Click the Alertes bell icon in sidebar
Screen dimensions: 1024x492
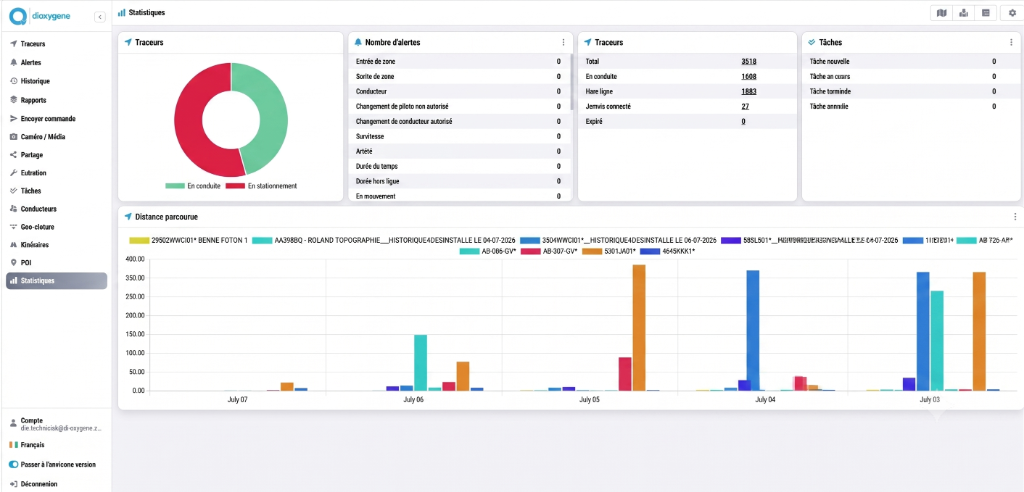tap(14, 63)
